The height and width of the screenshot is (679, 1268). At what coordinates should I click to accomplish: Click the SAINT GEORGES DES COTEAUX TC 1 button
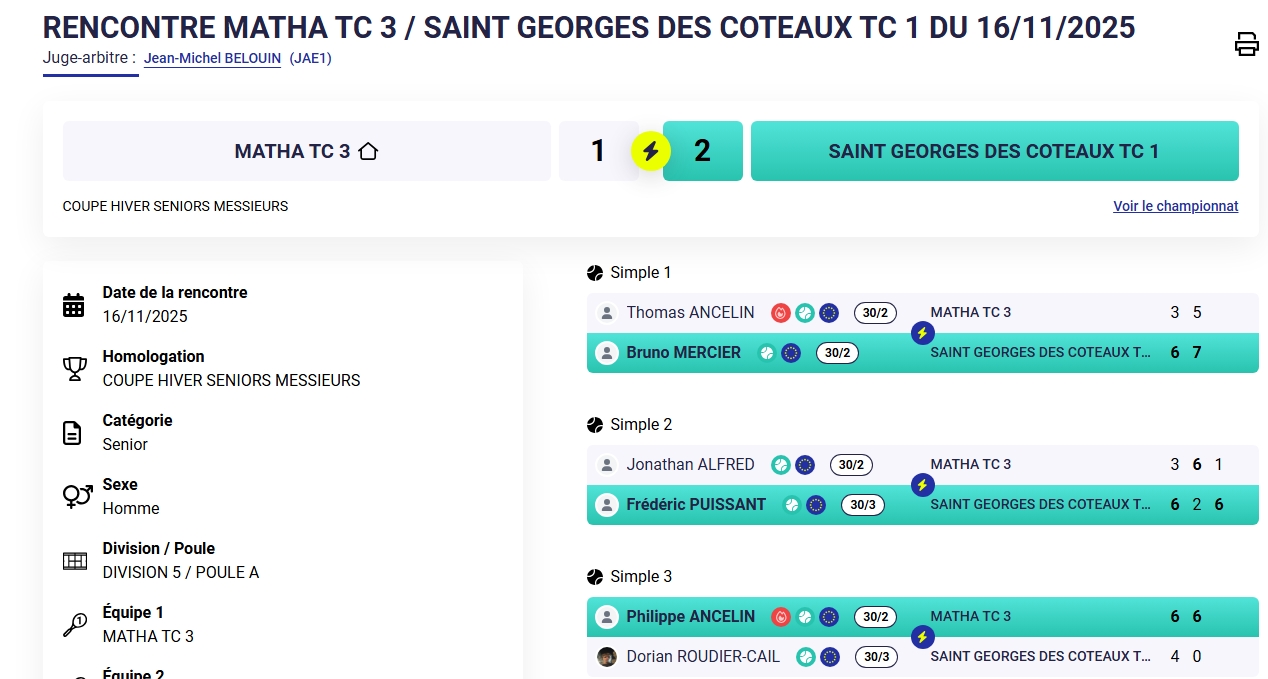(994, 151)
